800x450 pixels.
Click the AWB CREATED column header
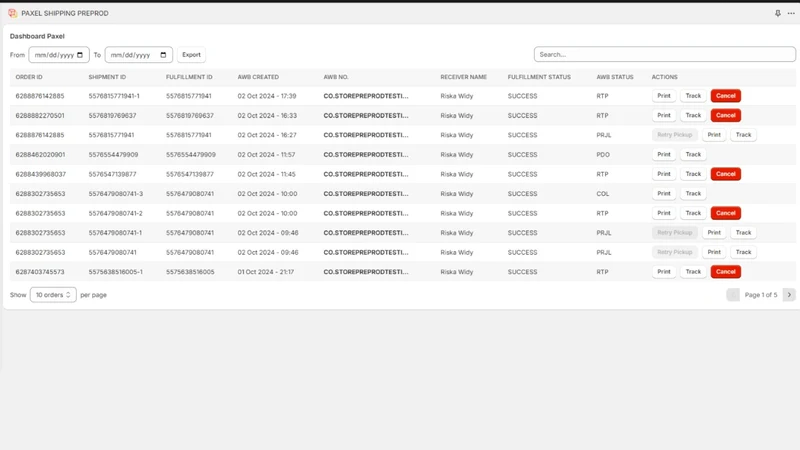tap(258, 77)
